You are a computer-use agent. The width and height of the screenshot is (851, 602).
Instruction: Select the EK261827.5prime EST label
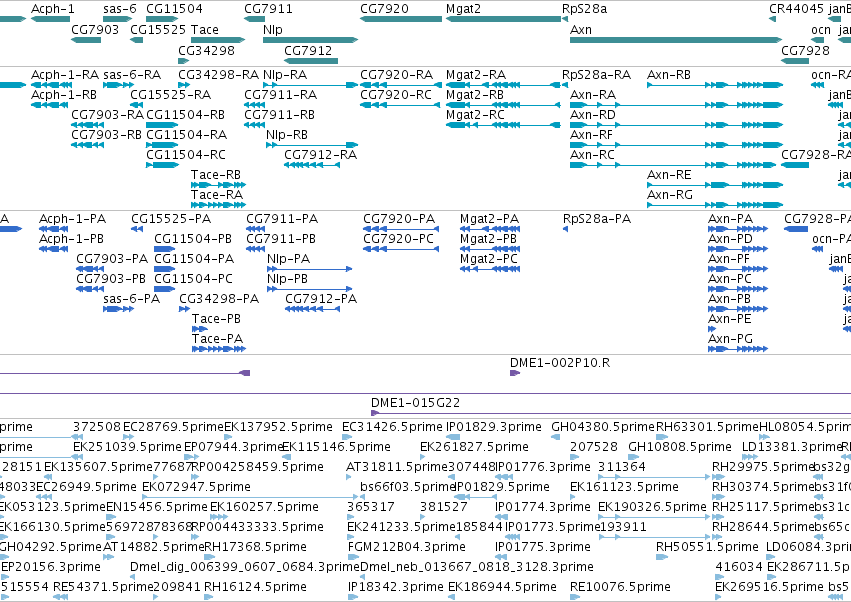click(474, 447)
